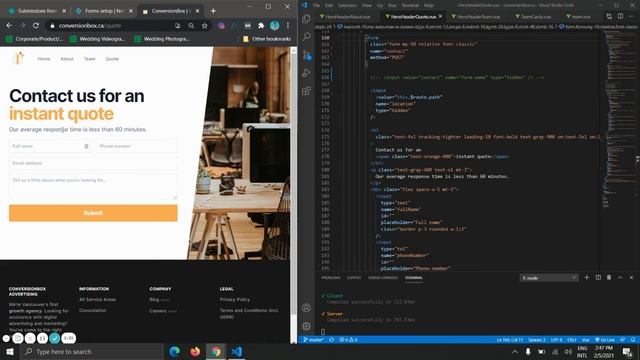Click the Phone number input field
The height and width of the screenshot is (360, 640).
pyautogui.click(x=137, y=146)
